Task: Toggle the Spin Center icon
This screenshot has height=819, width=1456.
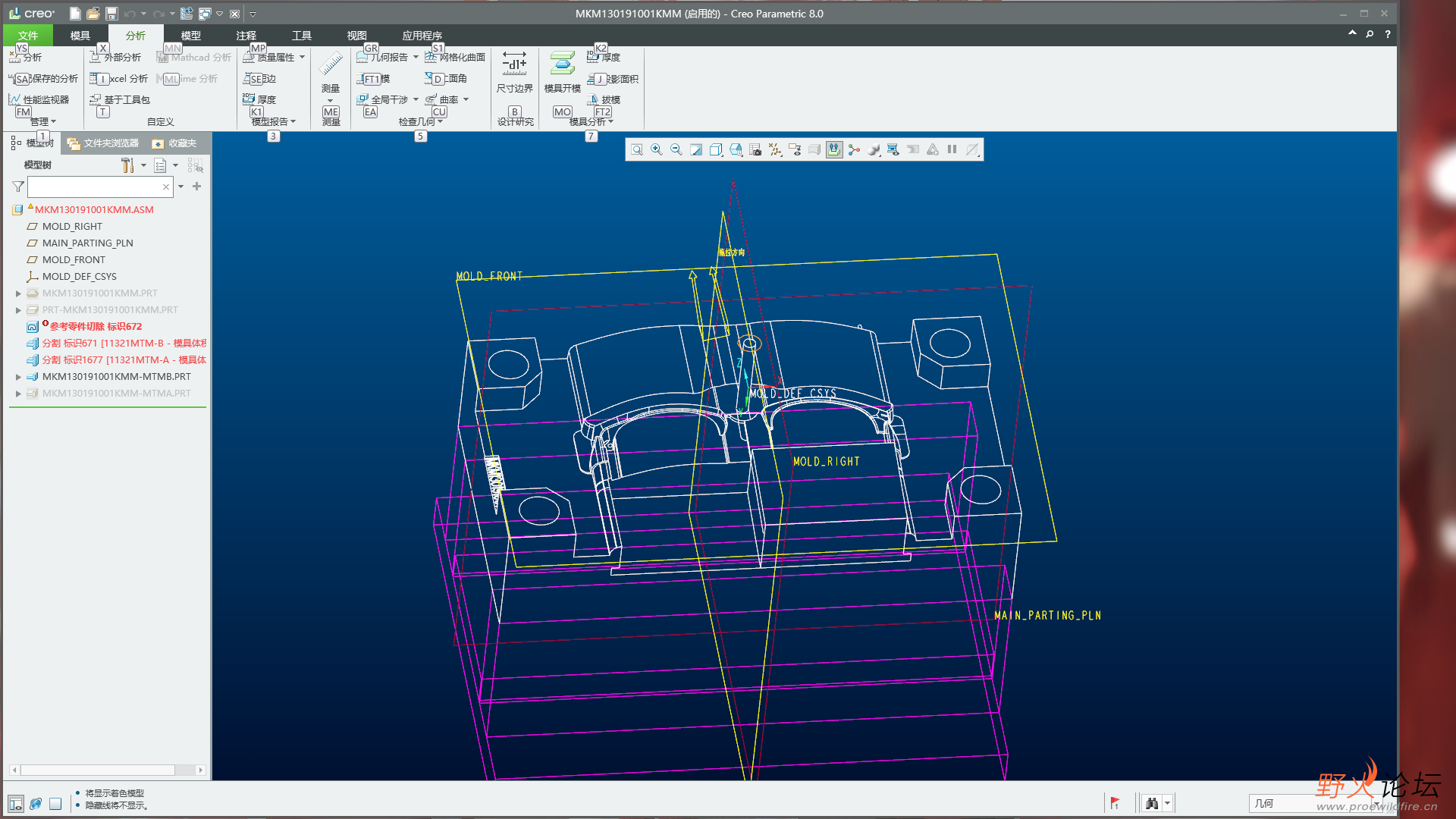Action: click(854, 150)
